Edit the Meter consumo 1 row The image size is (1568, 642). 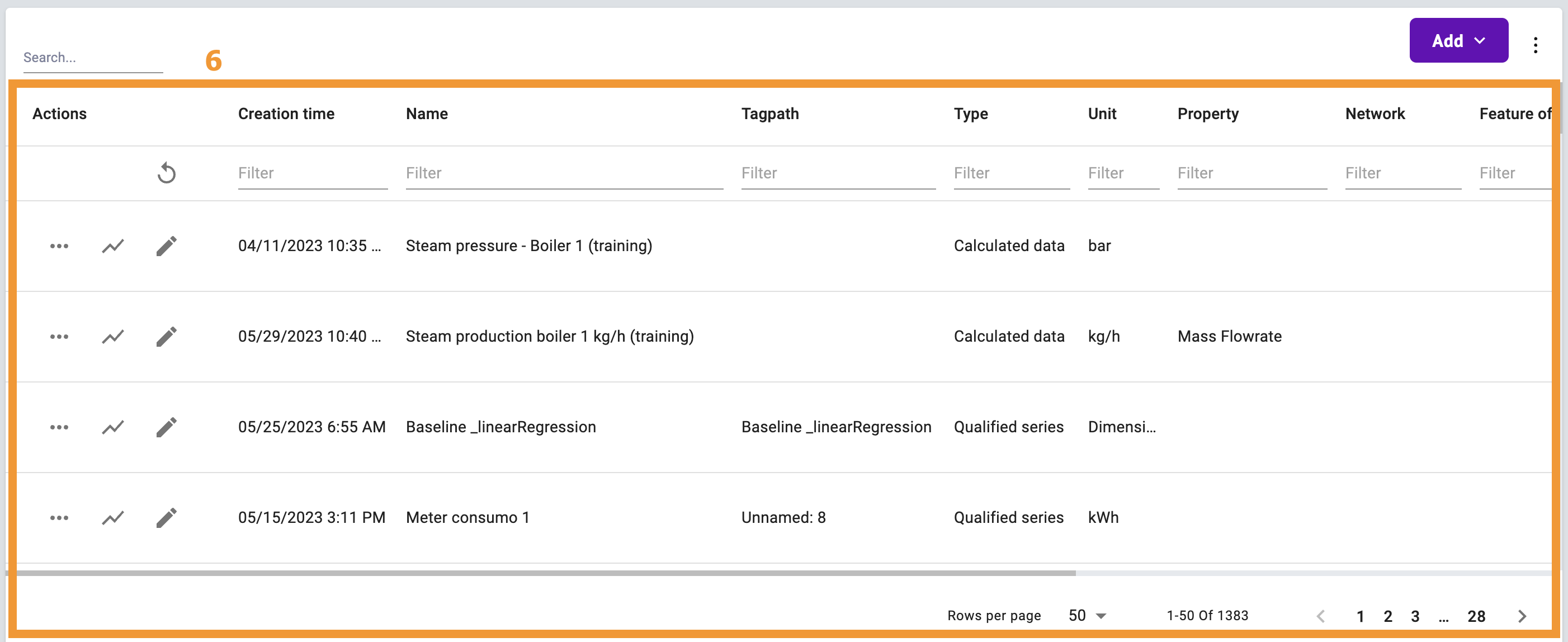pos(166,518)
